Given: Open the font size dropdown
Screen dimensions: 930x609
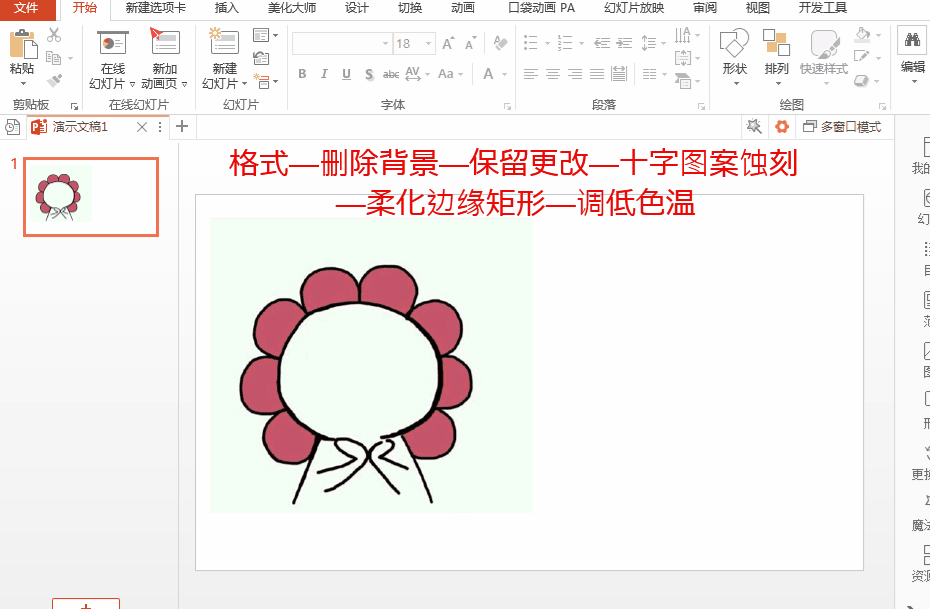Looking at the screenshot, I should click(430, 44).
